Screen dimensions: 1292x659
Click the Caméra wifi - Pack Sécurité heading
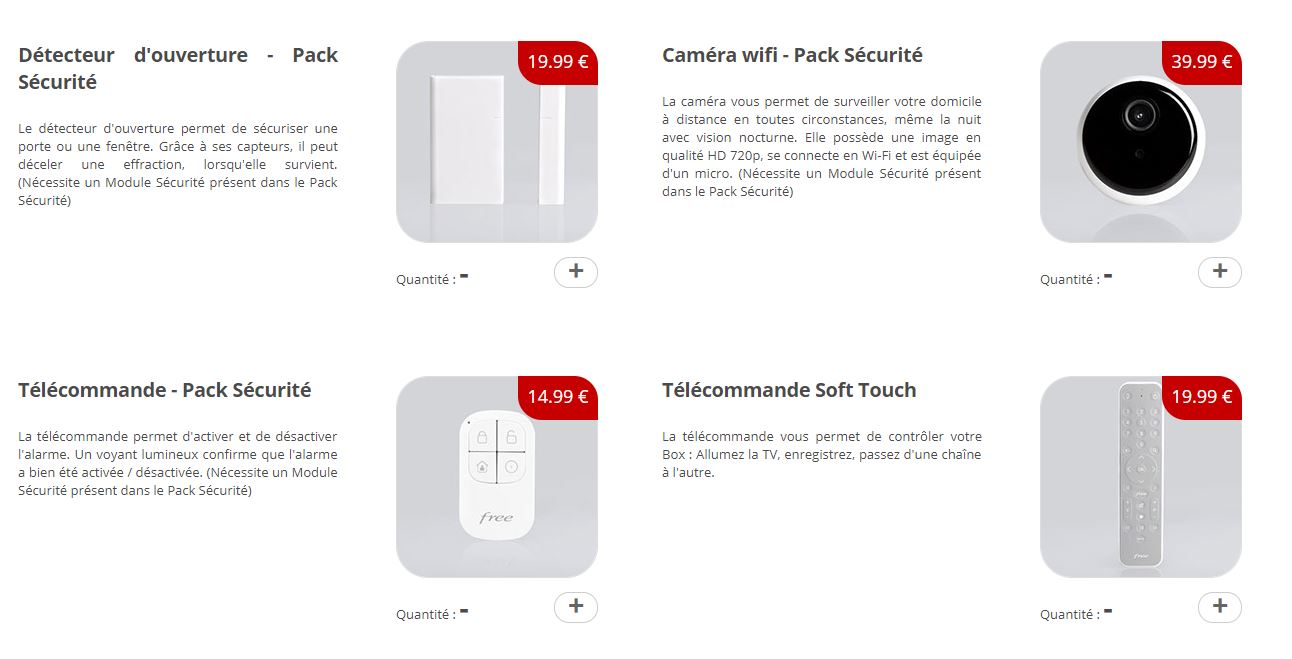792,55
